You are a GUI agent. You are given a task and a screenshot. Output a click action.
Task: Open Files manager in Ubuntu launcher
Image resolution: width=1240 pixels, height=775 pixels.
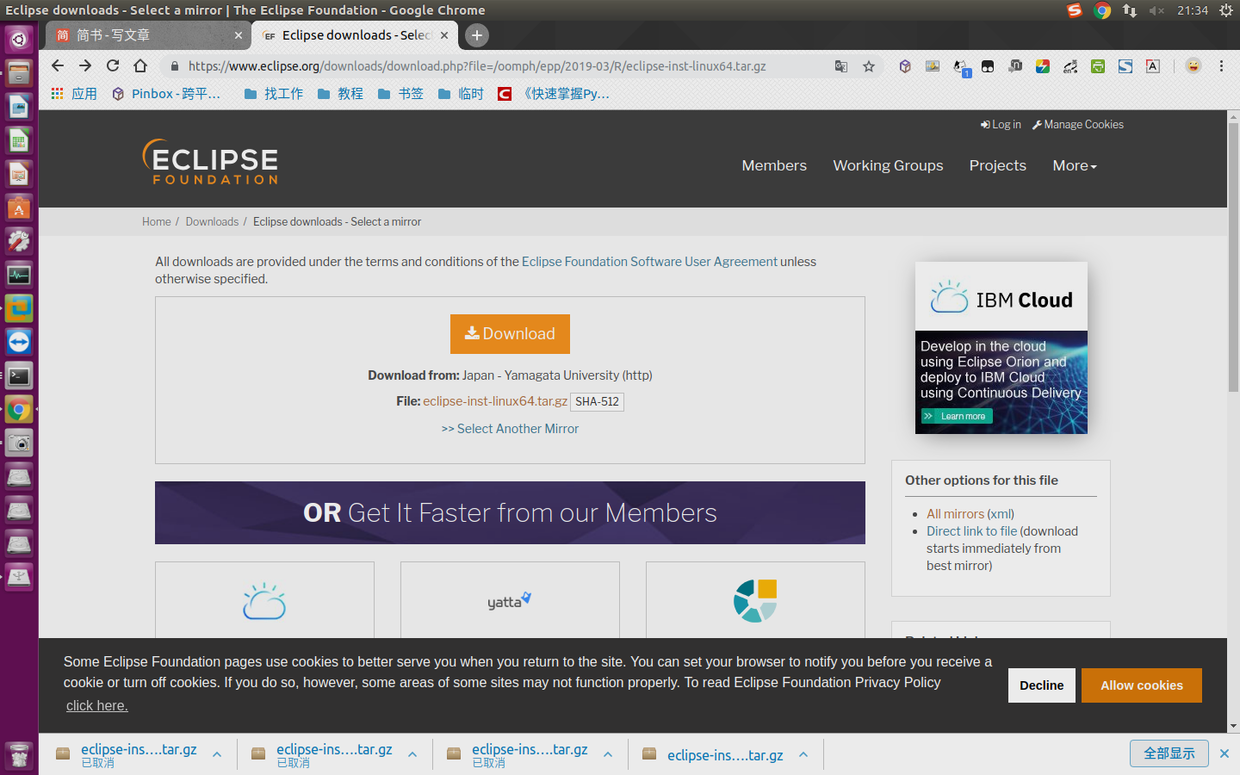click(x=19, y=73)
